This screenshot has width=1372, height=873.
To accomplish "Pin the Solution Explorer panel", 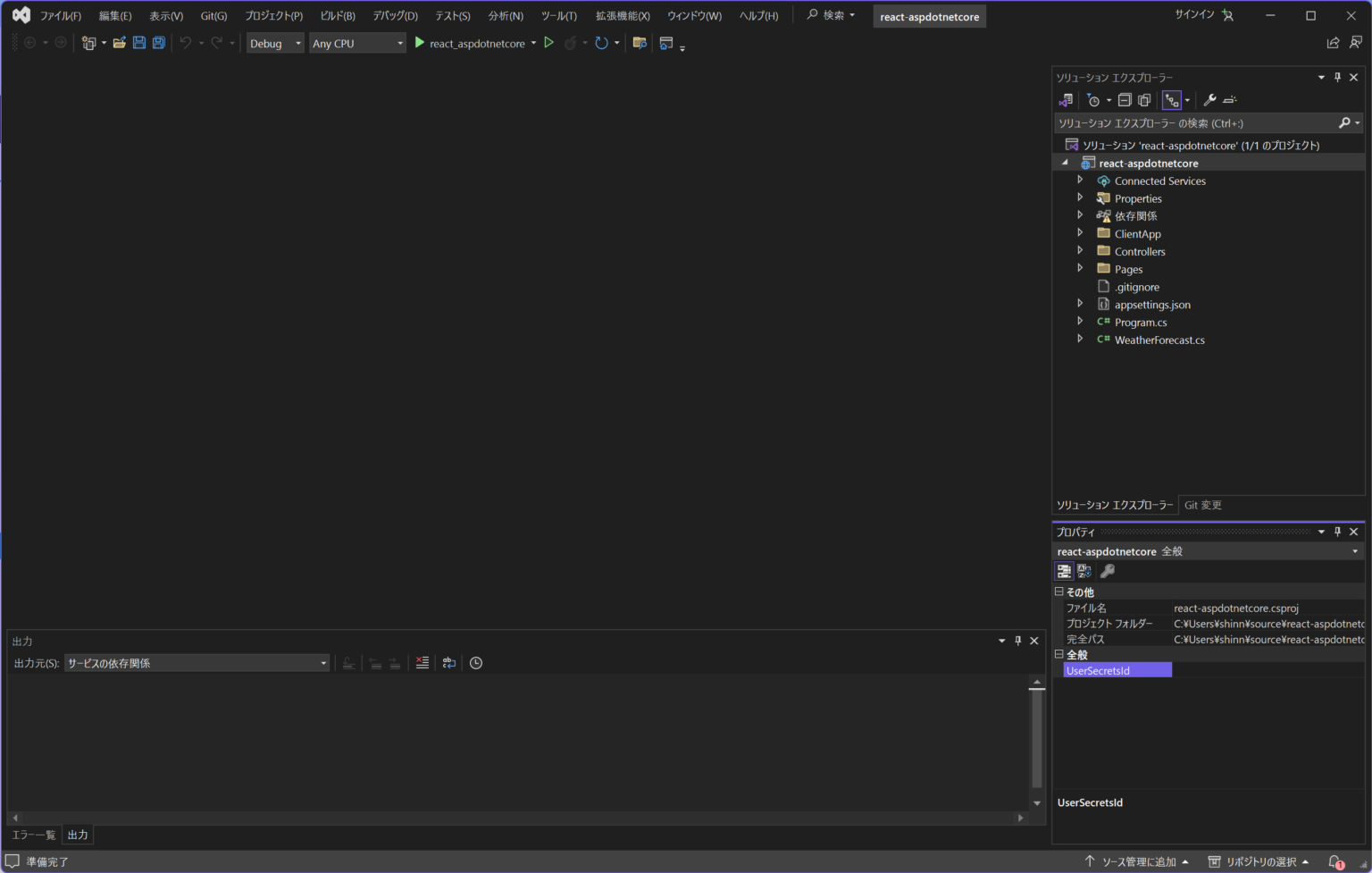I will click(x=1336, y=77).
